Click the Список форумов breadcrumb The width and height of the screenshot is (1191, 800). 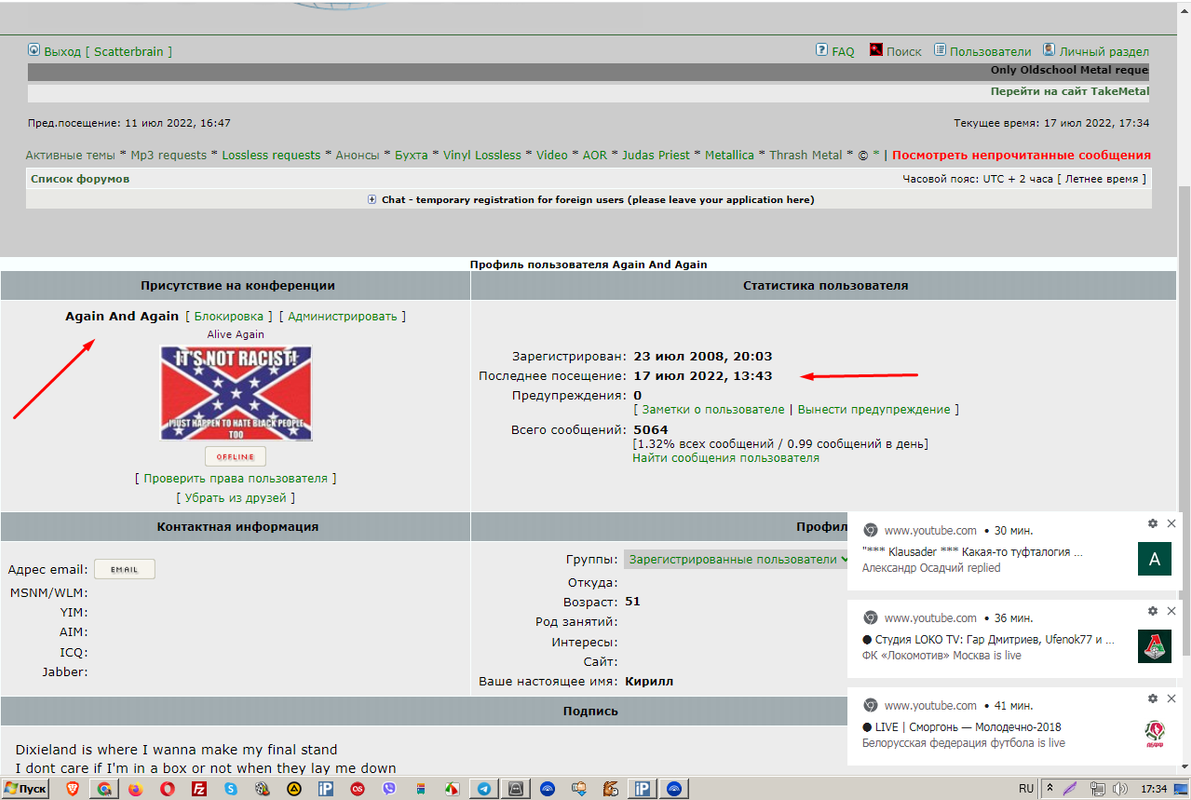(x=80, y=179)
